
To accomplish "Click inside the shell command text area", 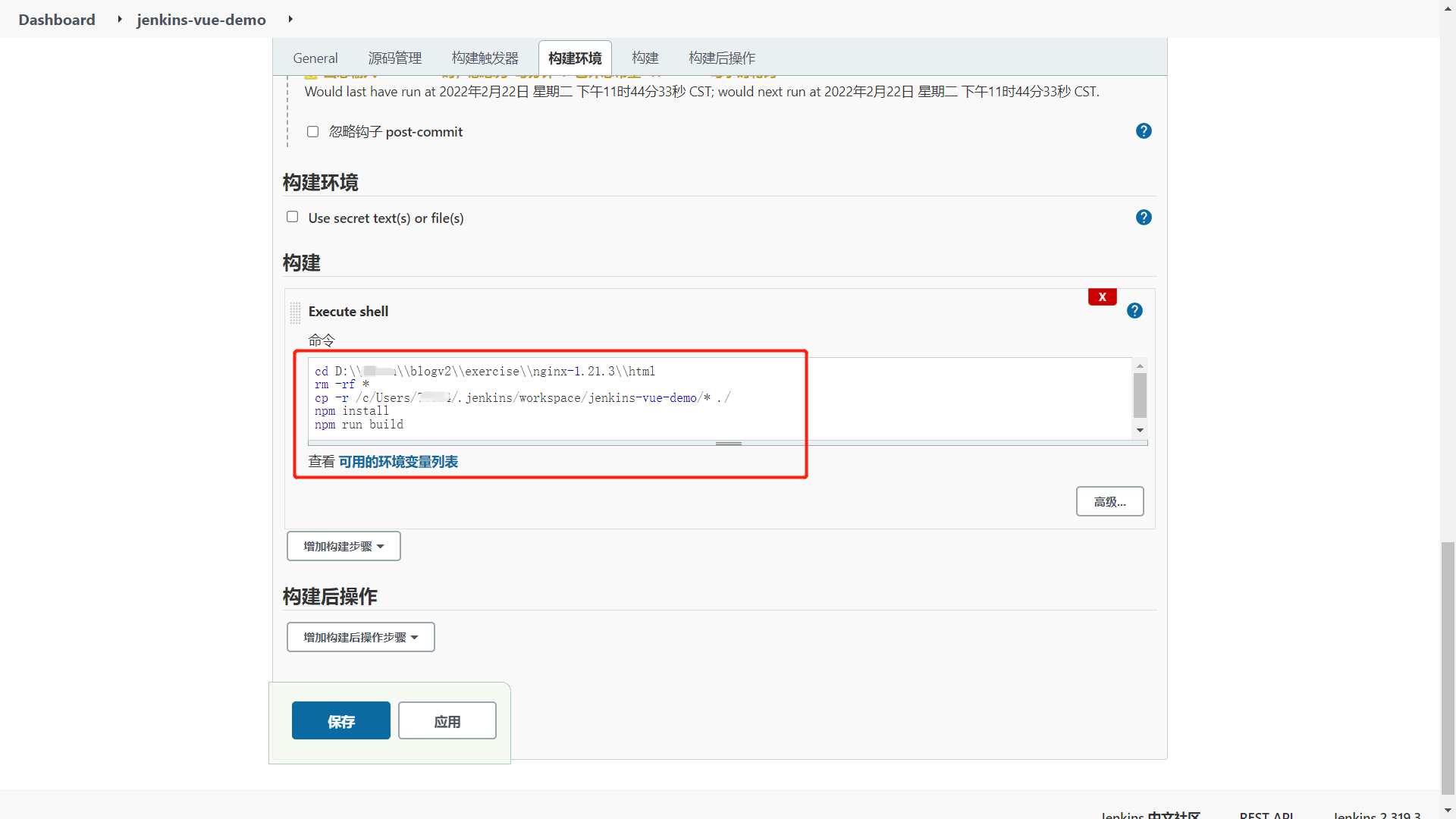I will [x=720, y=398].
